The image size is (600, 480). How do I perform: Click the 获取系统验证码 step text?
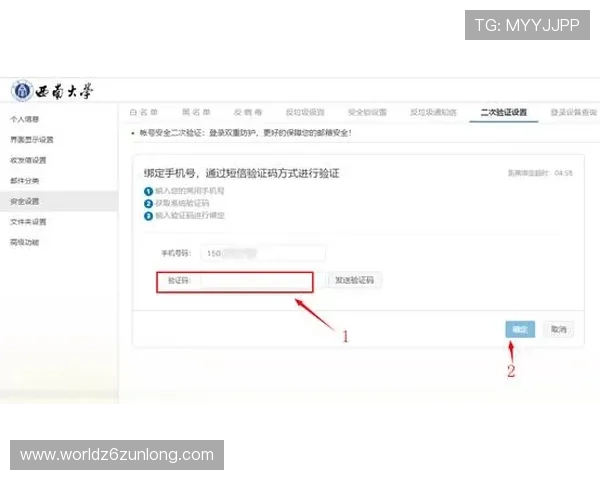(x=182, y=203)
